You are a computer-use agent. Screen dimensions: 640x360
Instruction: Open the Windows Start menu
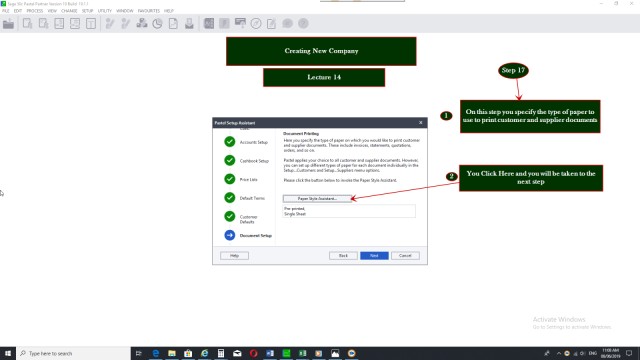[8, 353]
